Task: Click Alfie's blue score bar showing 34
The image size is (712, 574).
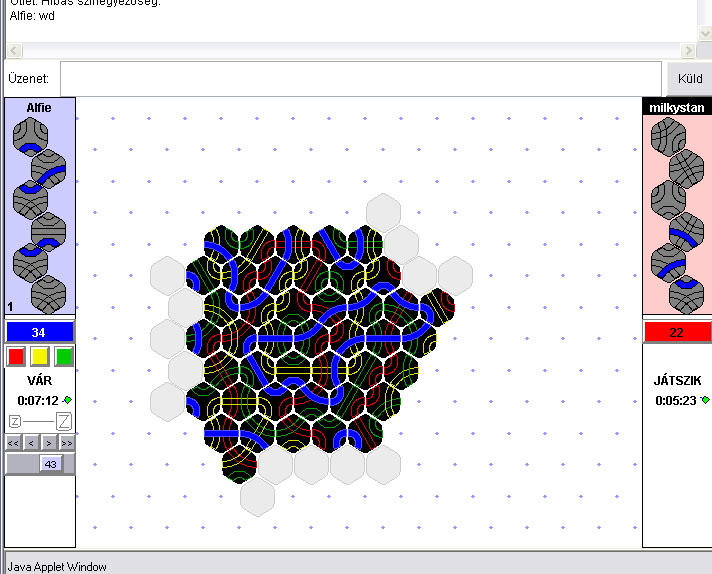Action: (x=40, y=332)
